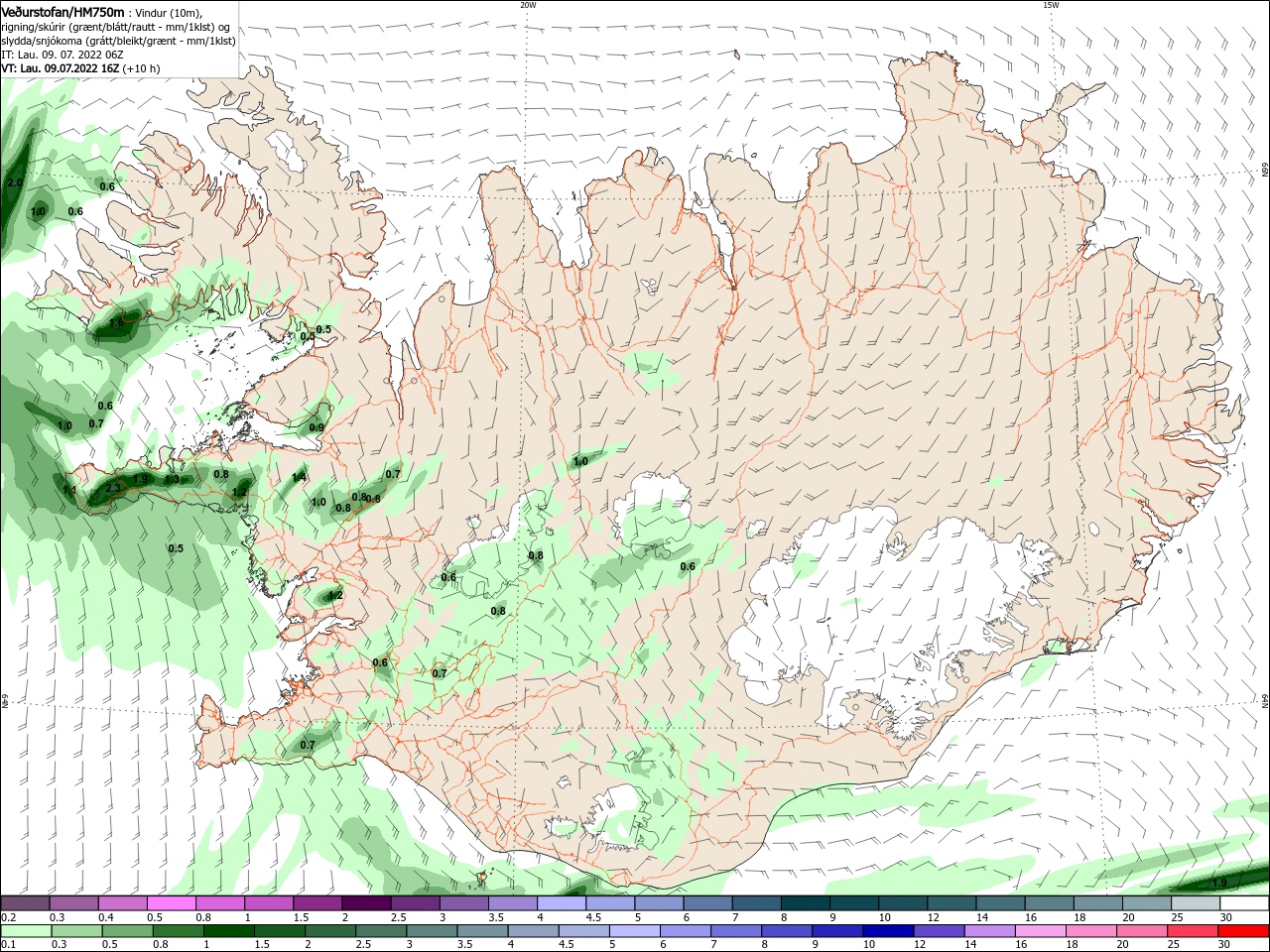Viewport: 1270px width, 952px height.
Task: Click the bright pink swatch between 0.5 and 0.8
Action: (x=172, y=903)
